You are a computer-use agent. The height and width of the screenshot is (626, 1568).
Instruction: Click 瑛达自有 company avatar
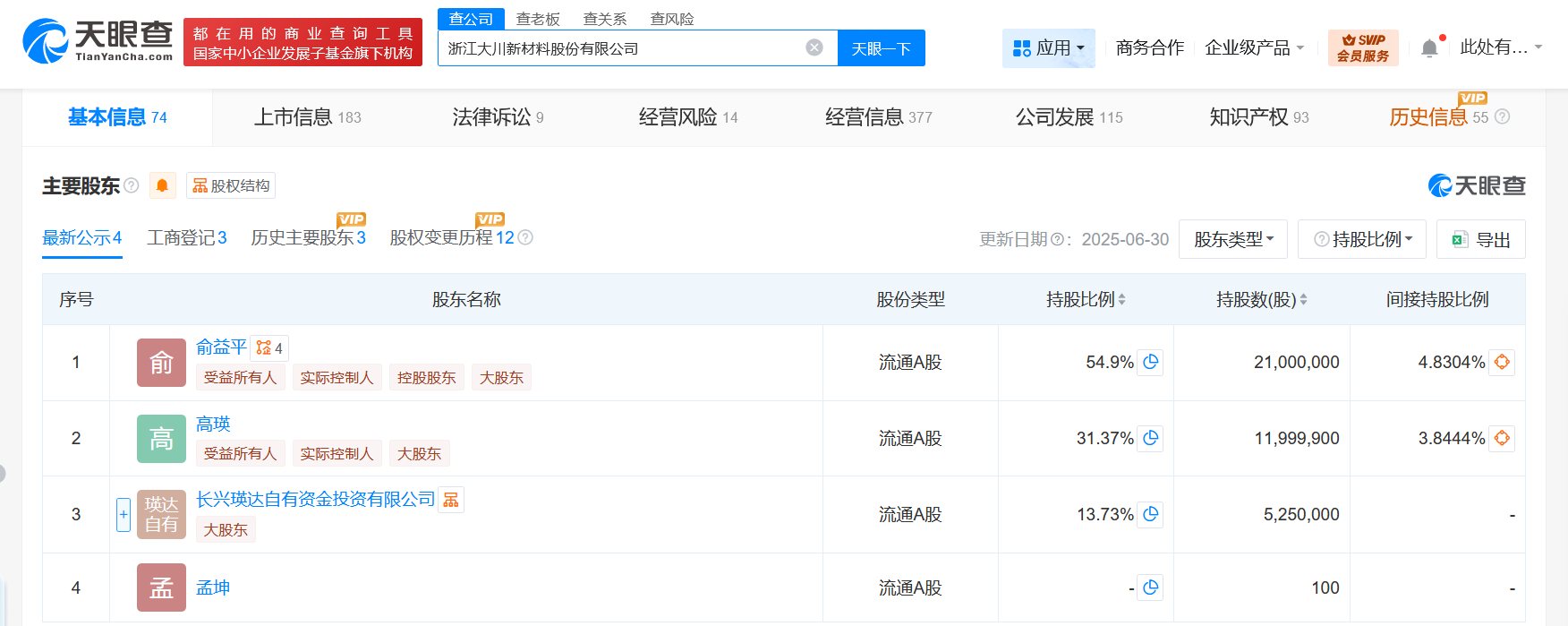(x=161, y=515)
